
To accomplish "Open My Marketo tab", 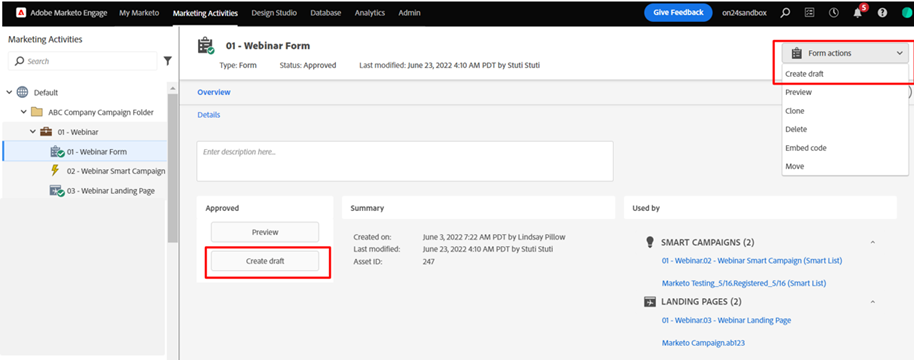I will pyautogui.click(x=139, y=13).
